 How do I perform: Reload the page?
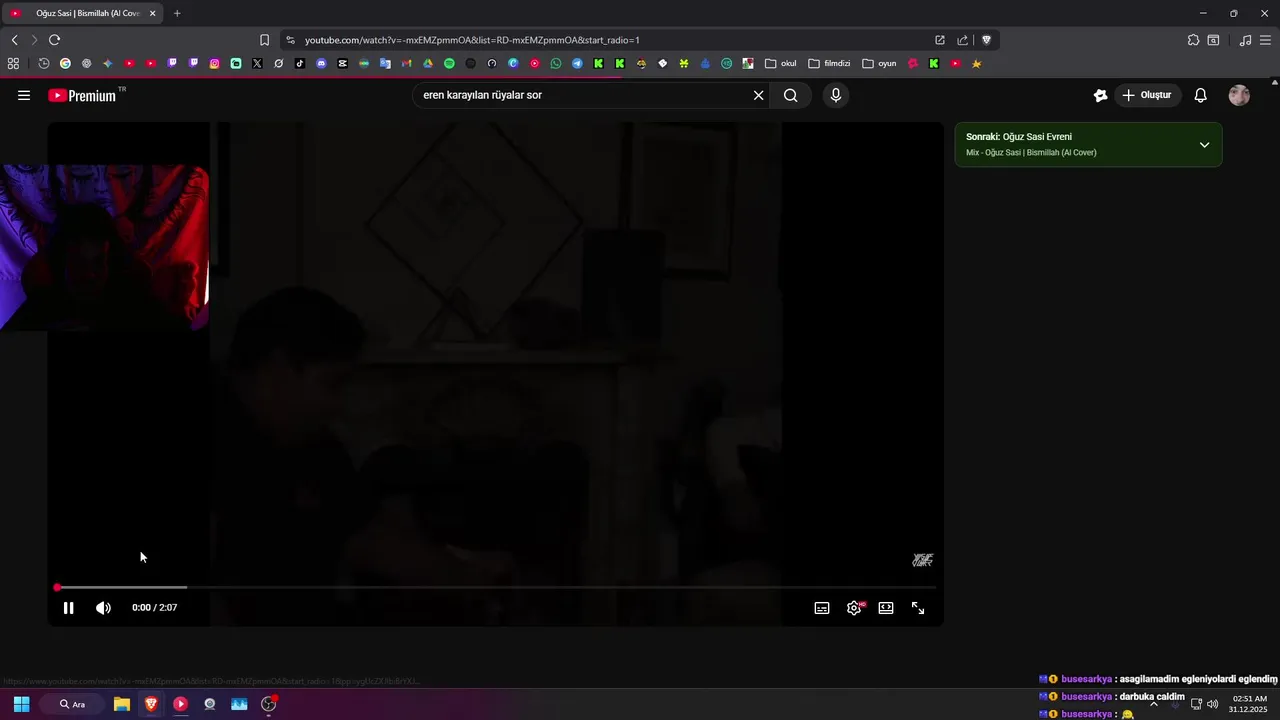coord(54,40)
